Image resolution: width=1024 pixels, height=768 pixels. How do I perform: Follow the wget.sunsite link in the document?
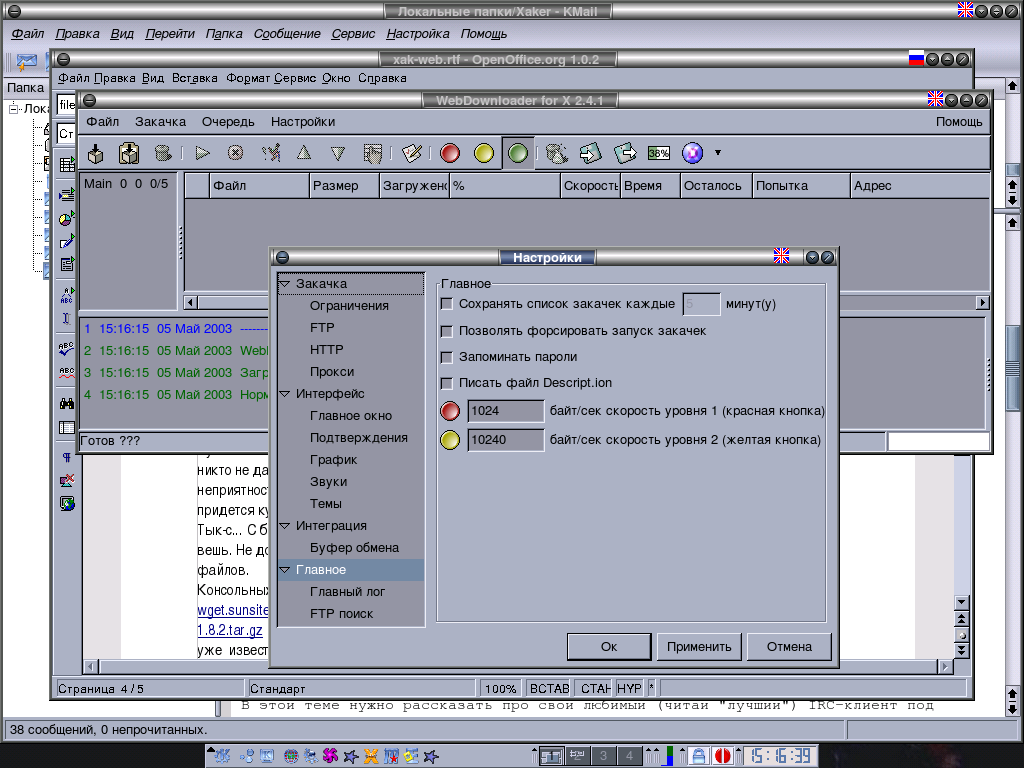[x=232, y=610]
